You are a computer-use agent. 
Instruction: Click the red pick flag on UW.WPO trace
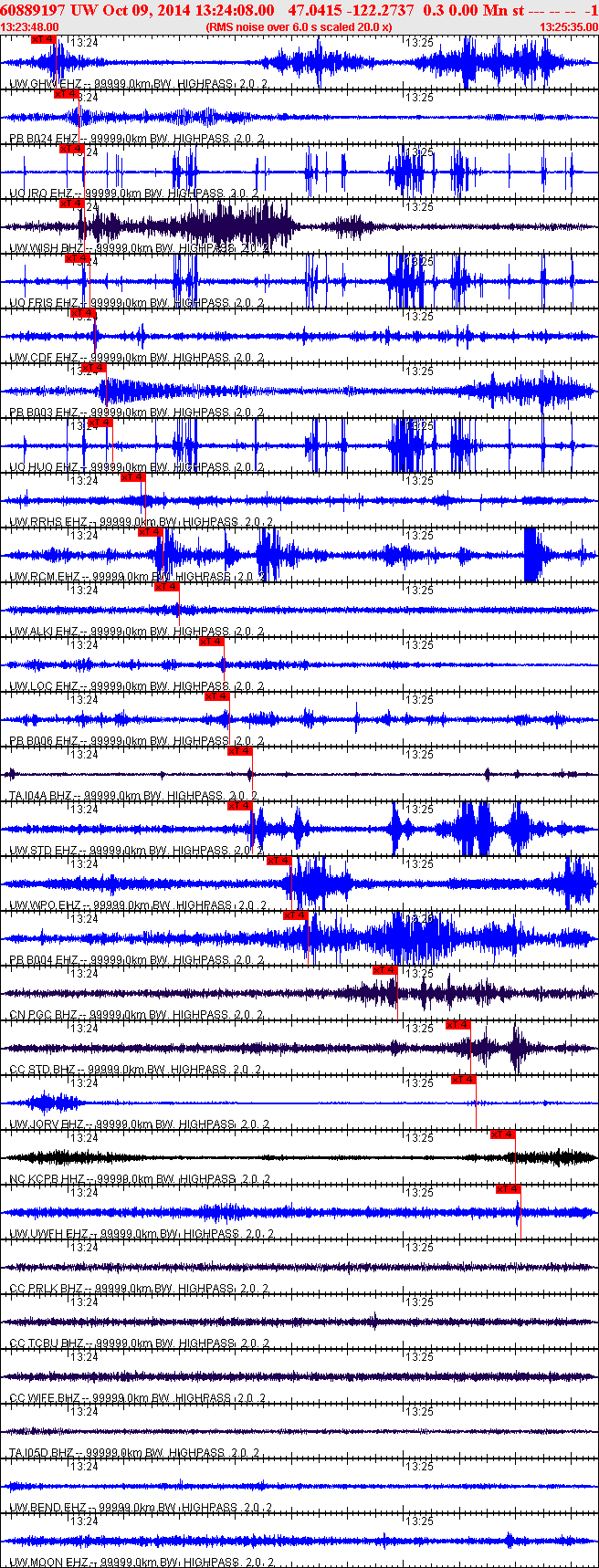tap(278, 861)
